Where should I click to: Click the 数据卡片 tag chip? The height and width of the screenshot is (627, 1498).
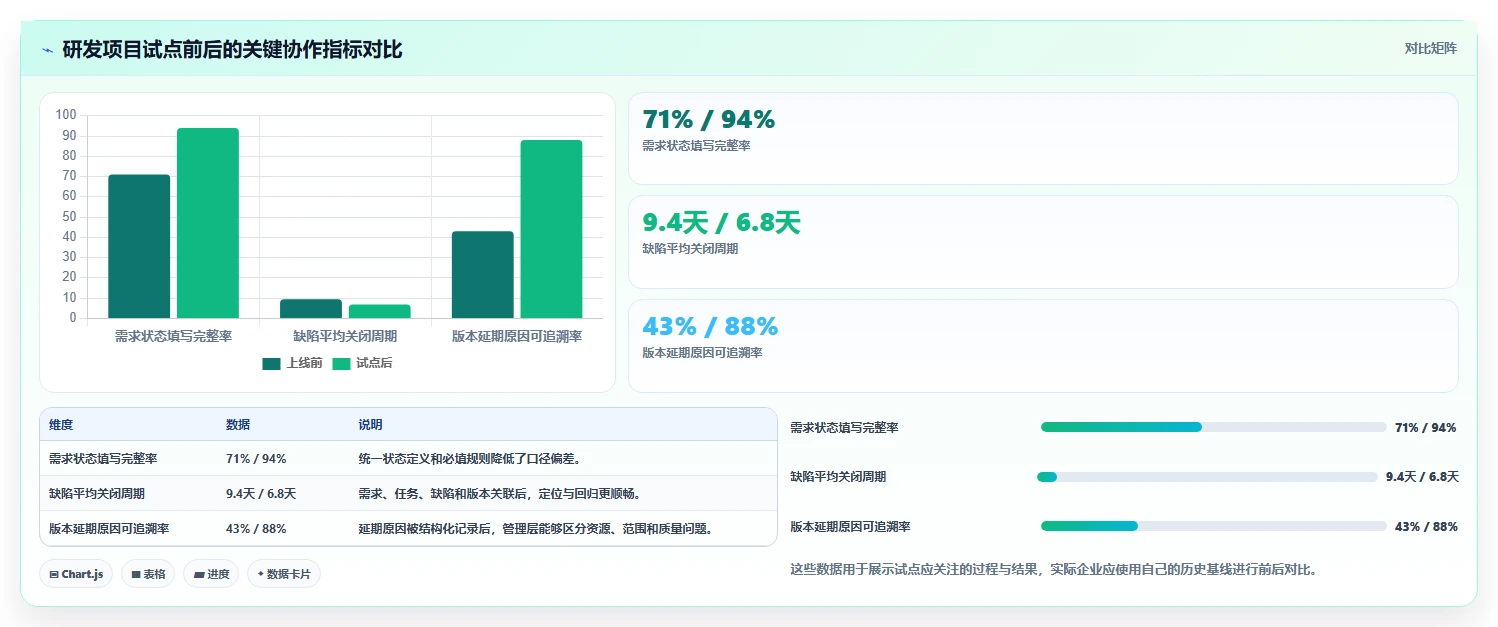(284, 574)
